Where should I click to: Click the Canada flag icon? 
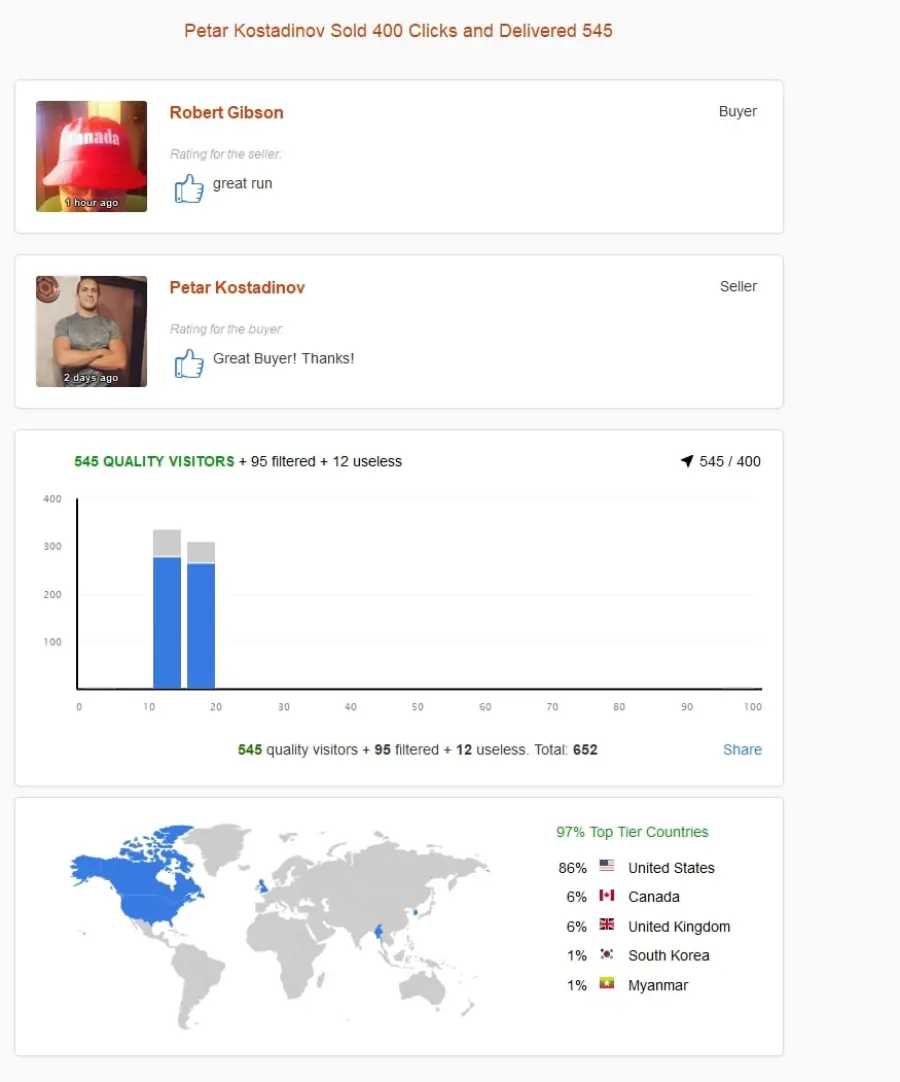(x=607, y=895)
